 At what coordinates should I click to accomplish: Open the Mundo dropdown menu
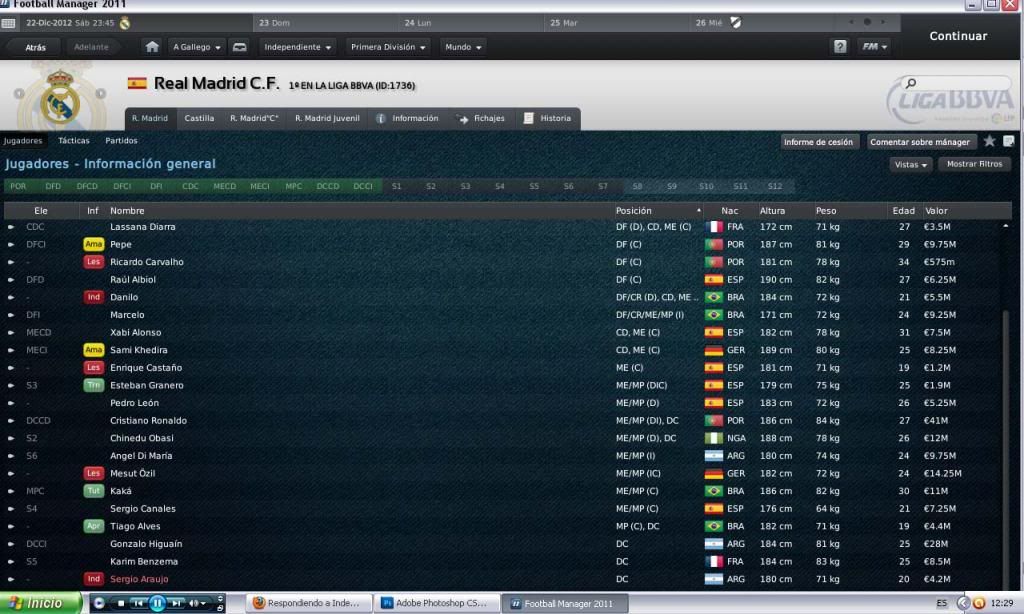coord(463,47)
